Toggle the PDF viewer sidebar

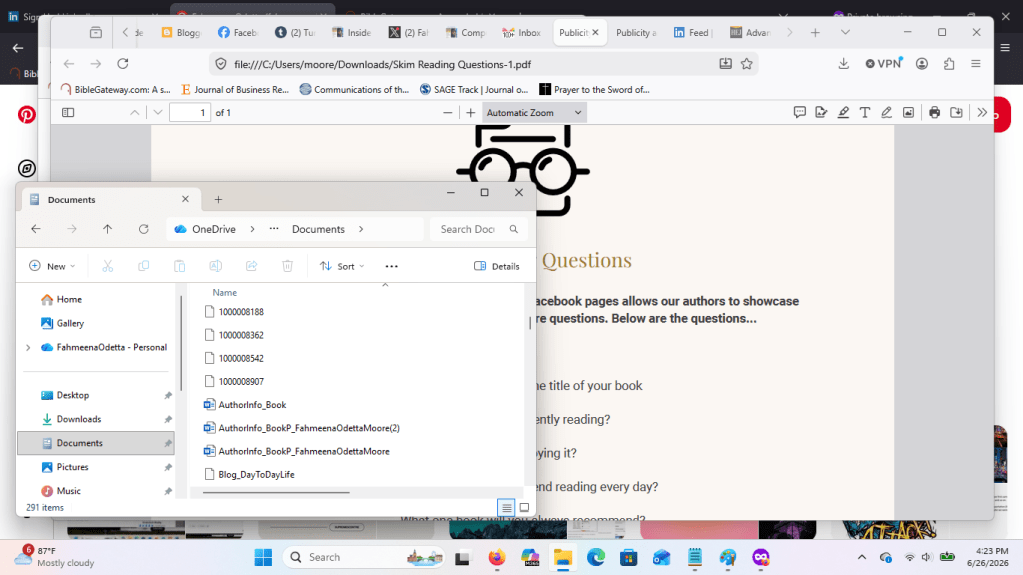pyautogui.click(x=68, y=112)
